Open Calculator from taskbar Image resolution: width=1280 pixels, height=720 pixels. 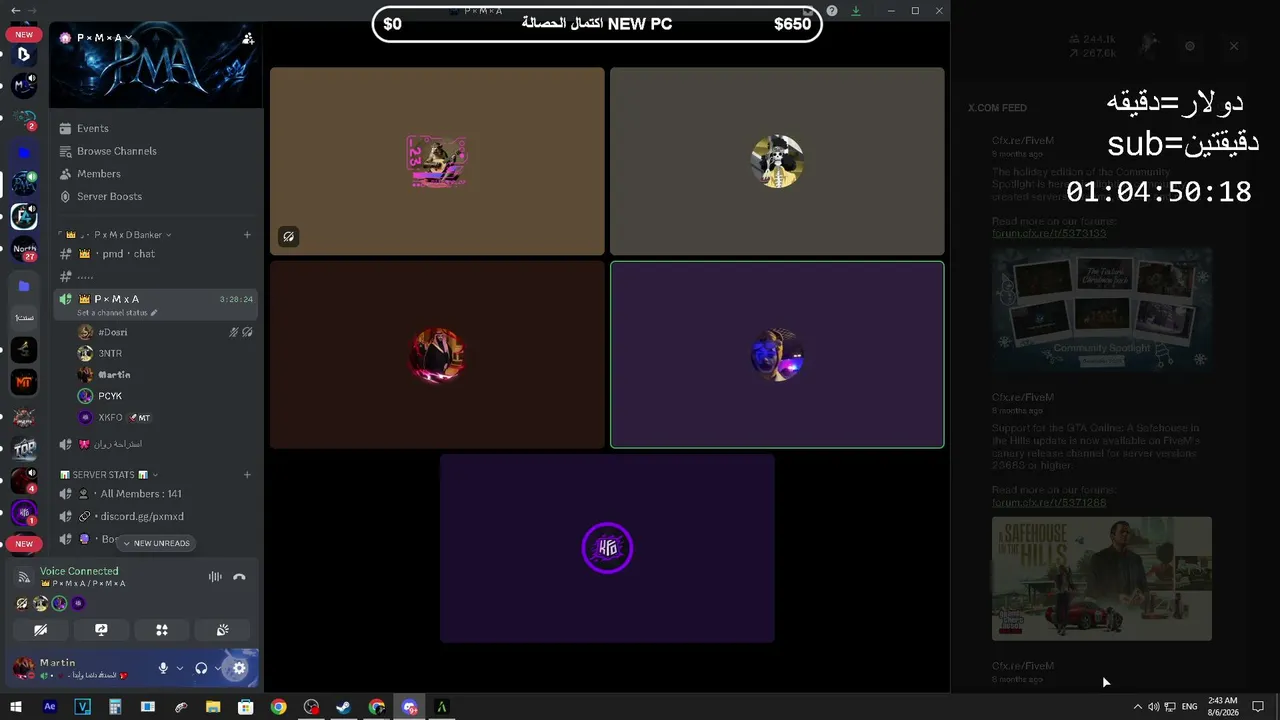[x=115, y=707]
